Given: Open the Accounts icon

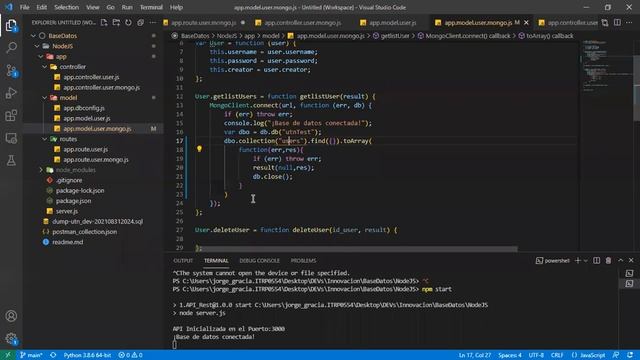Looking at the screenshot, I should click(11, 316).
